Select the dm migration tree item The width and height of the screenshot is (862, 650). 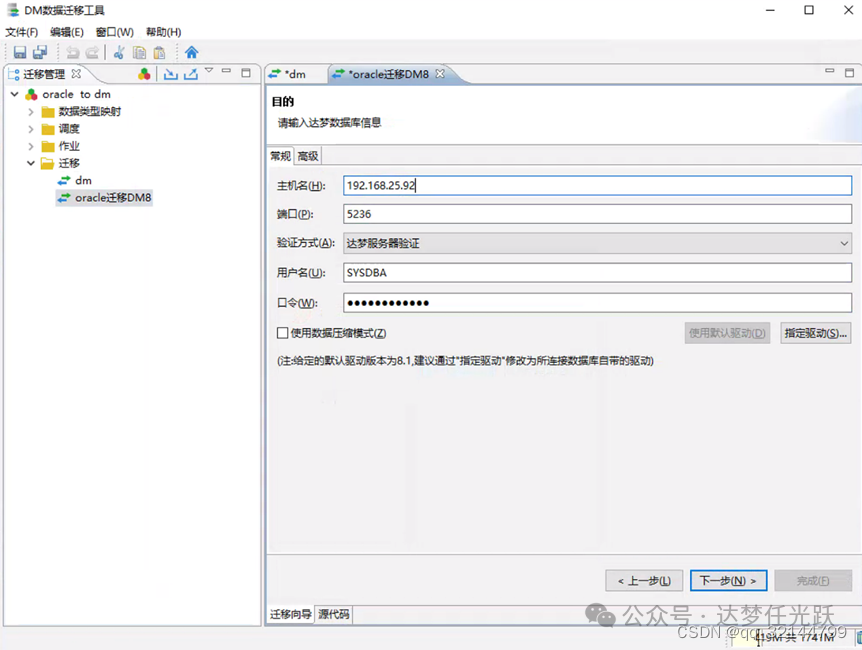pyautogui.click(x=75, y=180)
